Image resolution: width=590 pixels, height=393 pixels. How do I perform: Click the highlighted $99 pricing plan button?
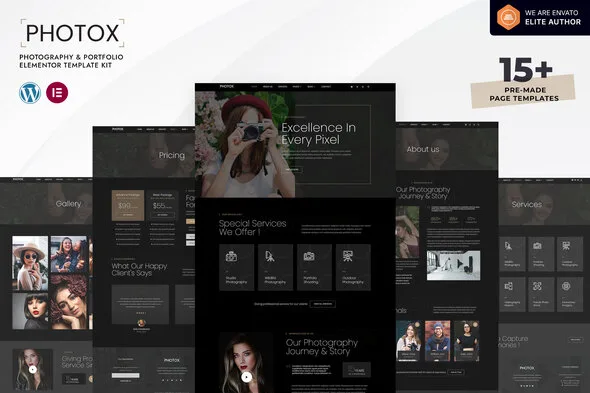(128, 215)
